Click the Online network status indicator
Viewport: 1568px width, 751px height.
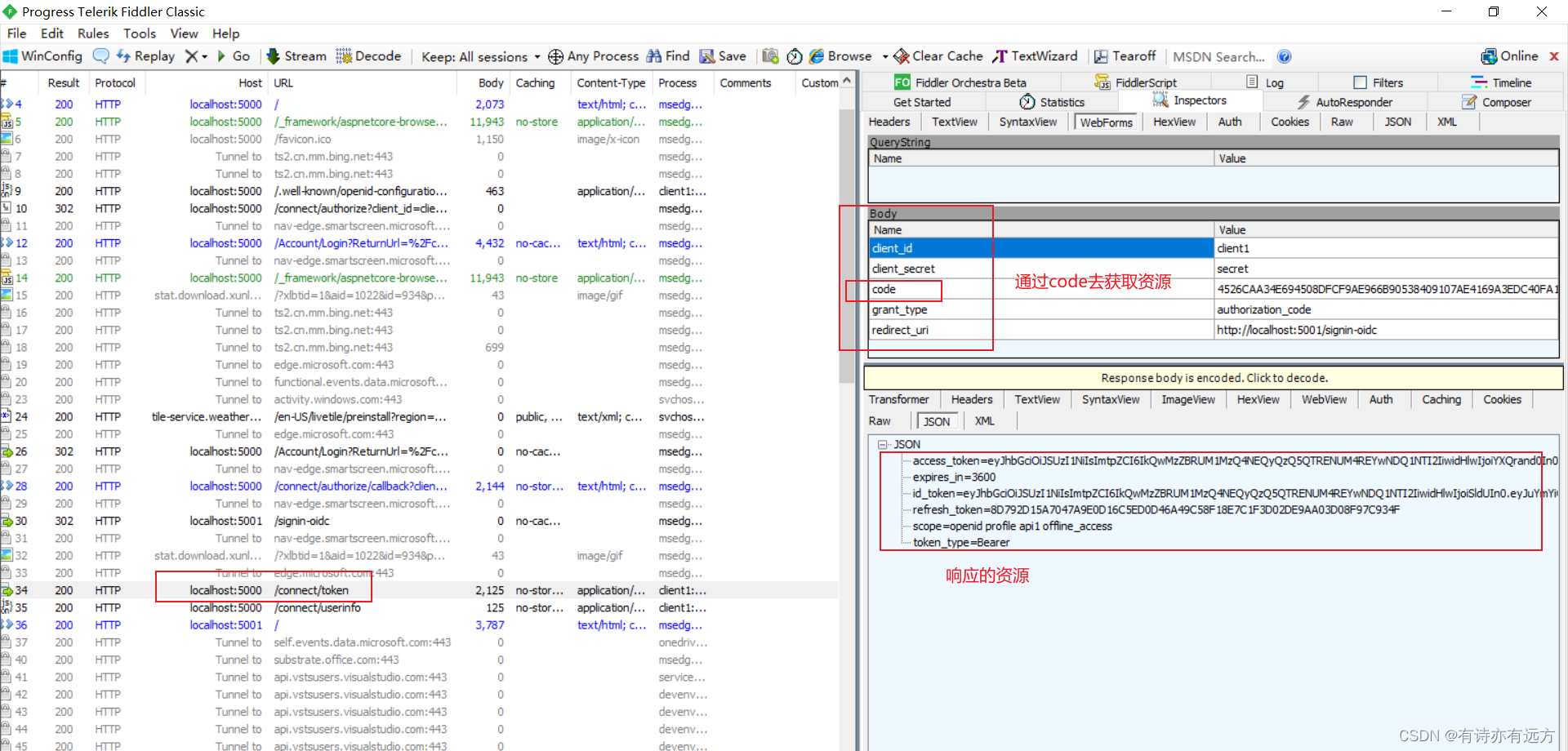1509,56
